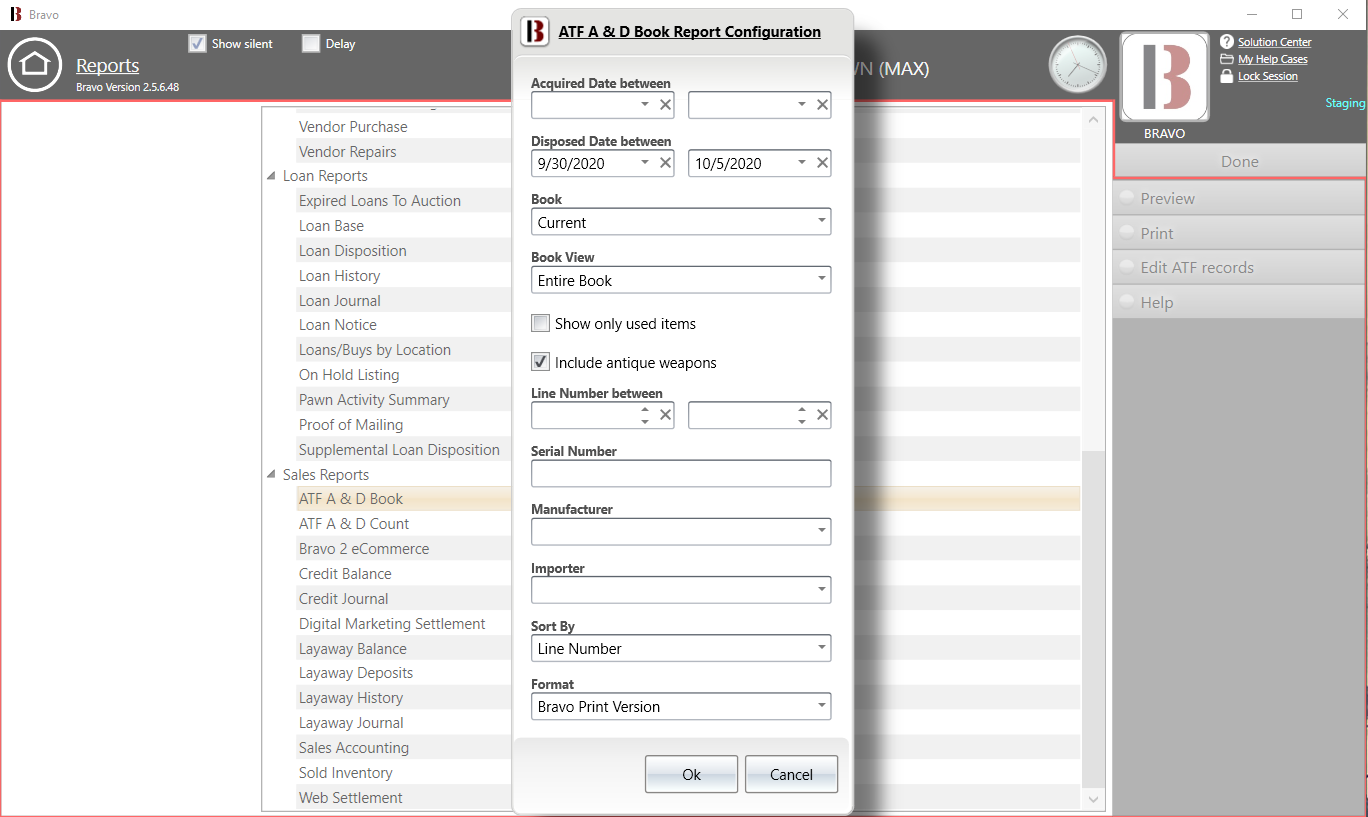Clear the first Line Number field
The width and height of the screenshot is (1368, 817).
[x=666, y=415]
